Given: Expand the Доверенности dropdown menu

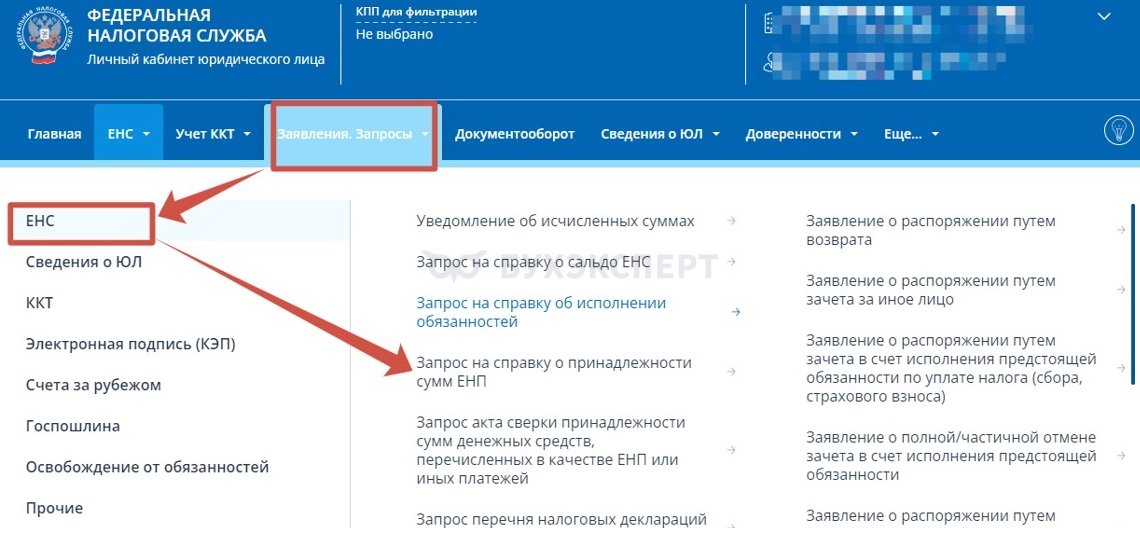Looking at the screenshot, I should (x=801, y=134).
